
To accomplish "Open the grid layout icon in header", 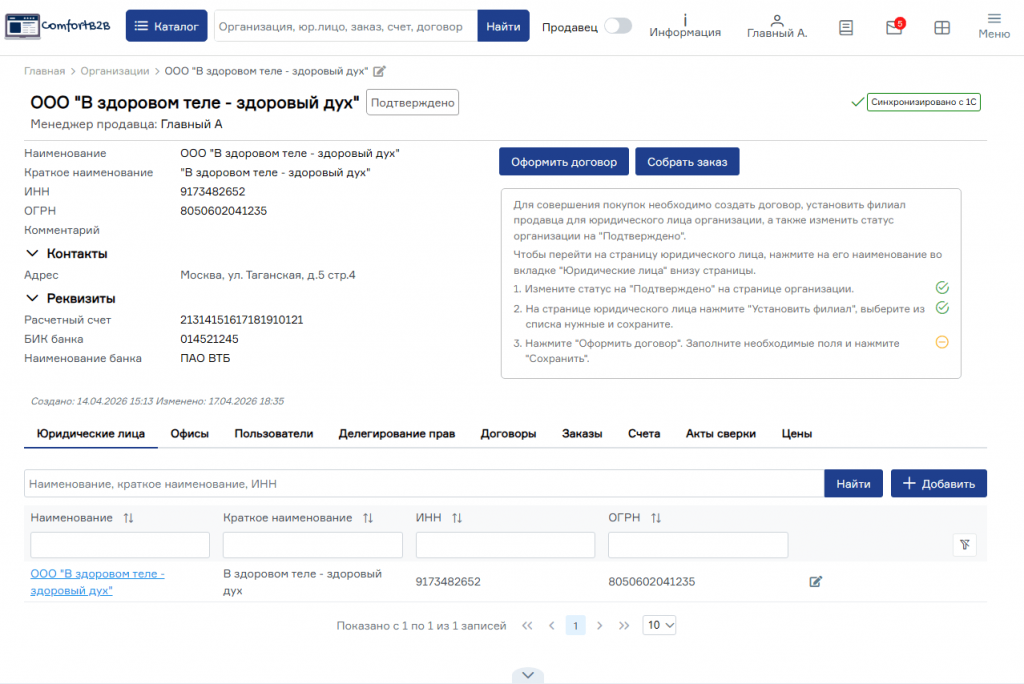I will (942, 27).
